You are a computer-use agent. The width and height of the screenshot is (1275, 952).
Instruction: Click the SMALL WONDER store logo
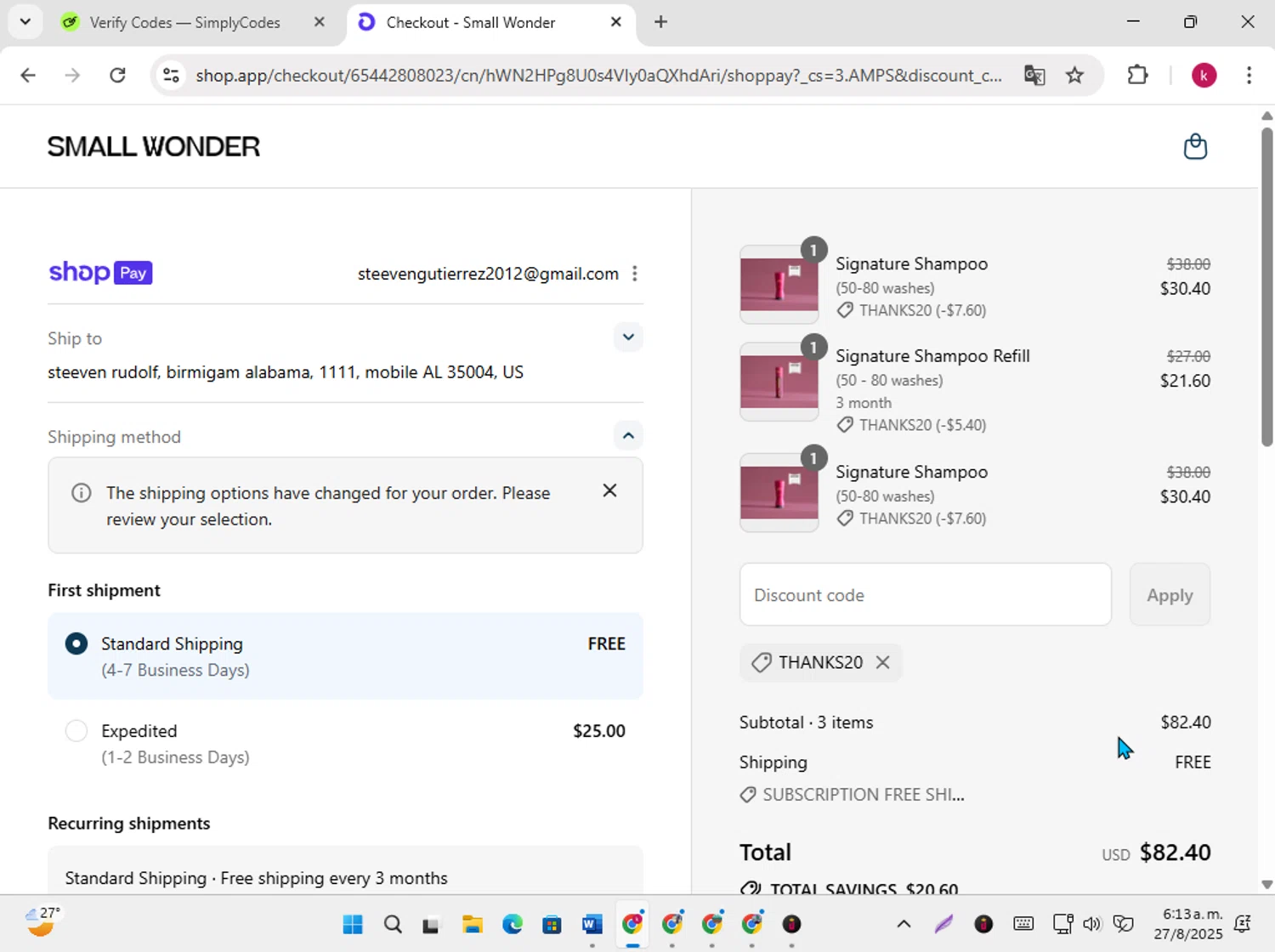click(154, 146)
